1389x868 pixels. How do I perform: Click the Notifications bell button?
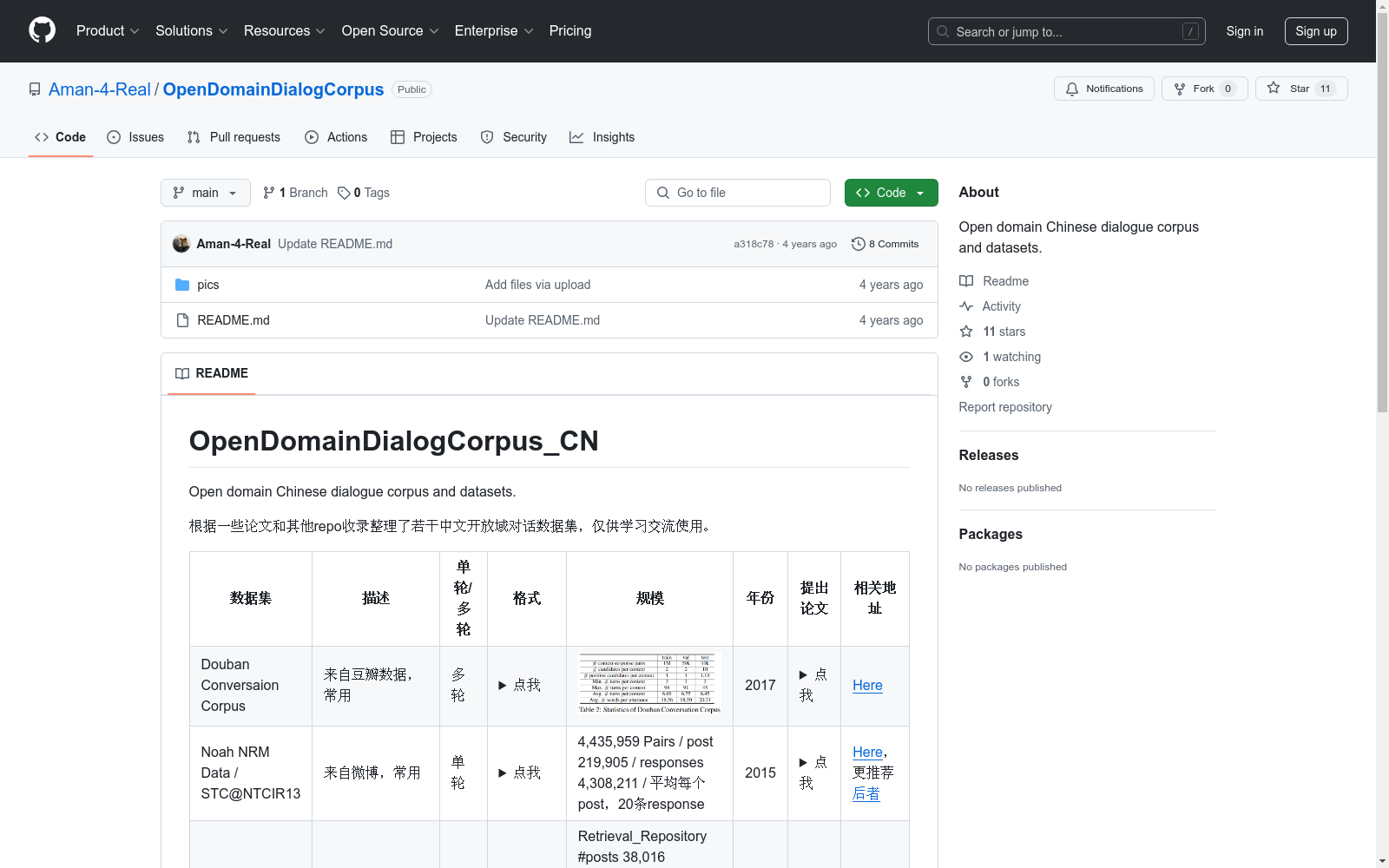pyautogui.click(x=1104, y=89)
